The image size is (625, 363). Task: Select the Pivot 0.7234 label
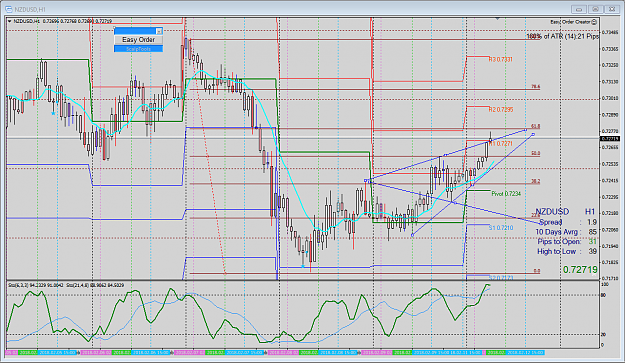506,194
